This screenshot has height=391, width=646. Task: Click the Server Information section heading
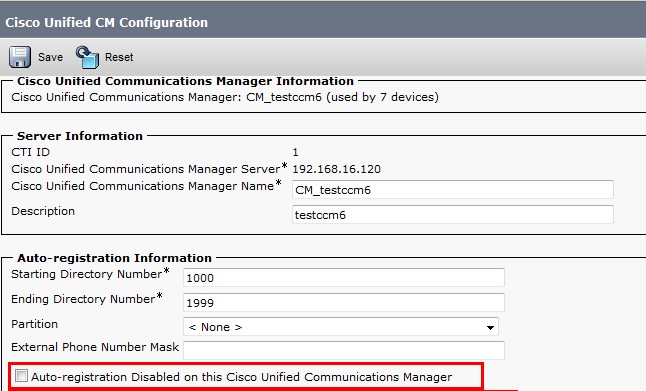80,136
